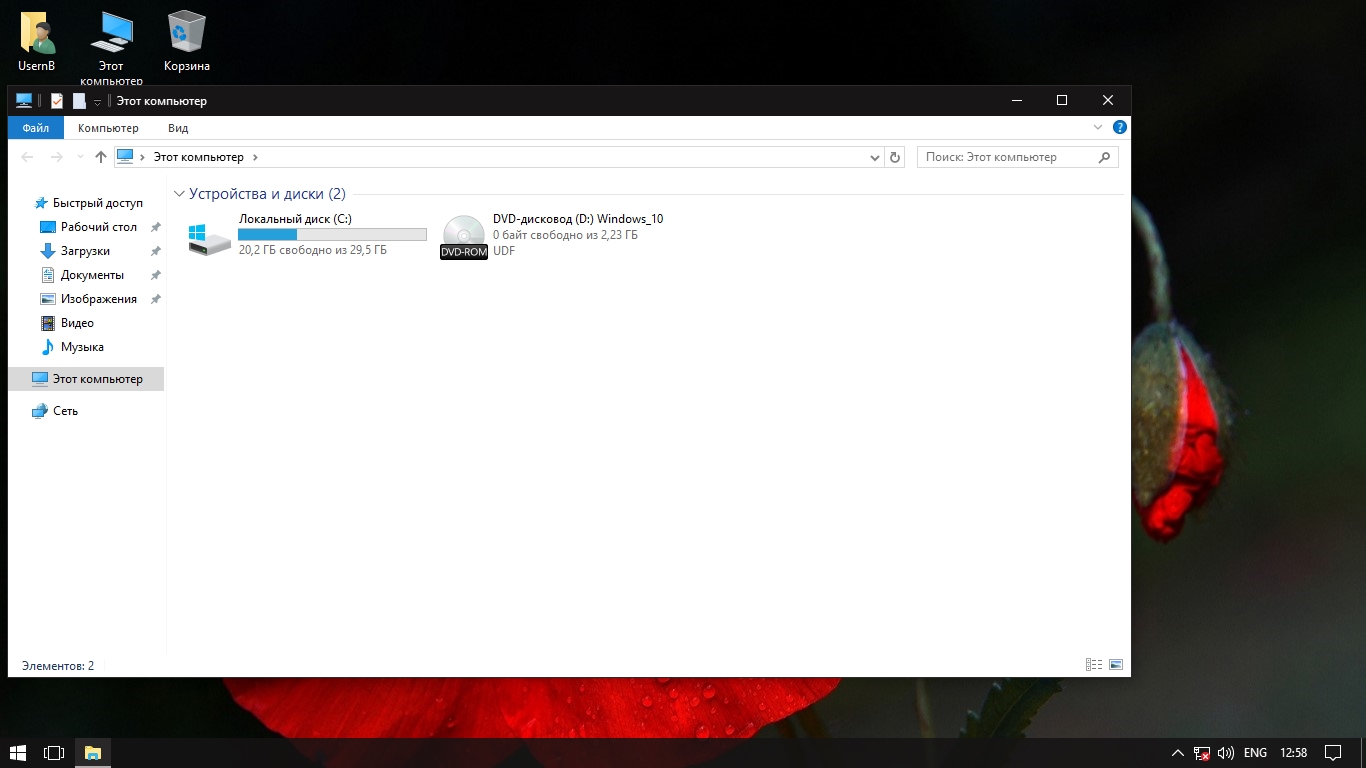The height and width of the screenshot is (768, 1366).
Task: Select the DVD-ROM drive icon
Action: click(464, 237)
